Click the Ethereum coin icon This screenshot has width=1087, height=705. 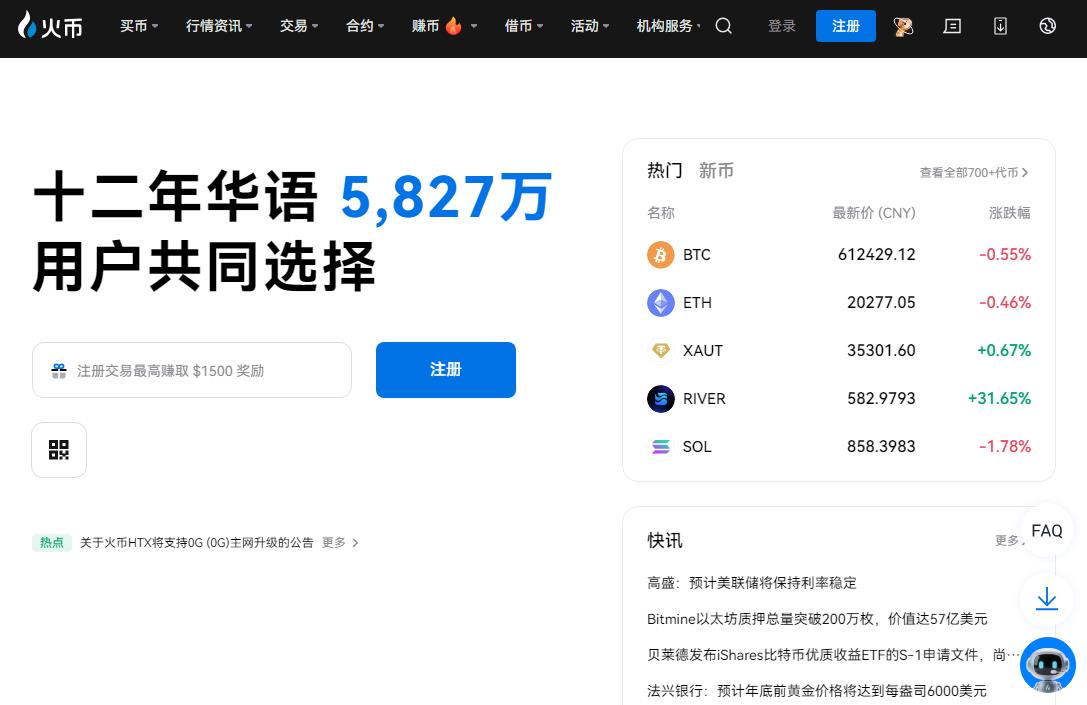[x=660, y=303]
